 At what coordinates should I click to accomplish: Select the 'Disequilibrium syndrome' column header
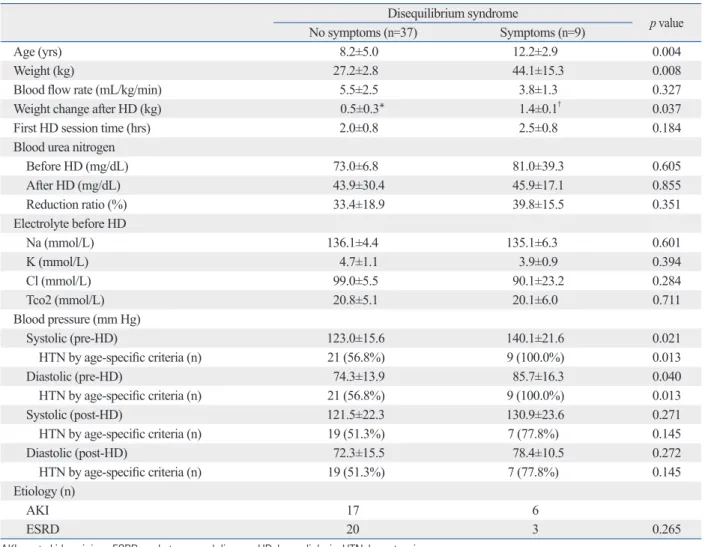pyautogui.click(x=452, y=13)
